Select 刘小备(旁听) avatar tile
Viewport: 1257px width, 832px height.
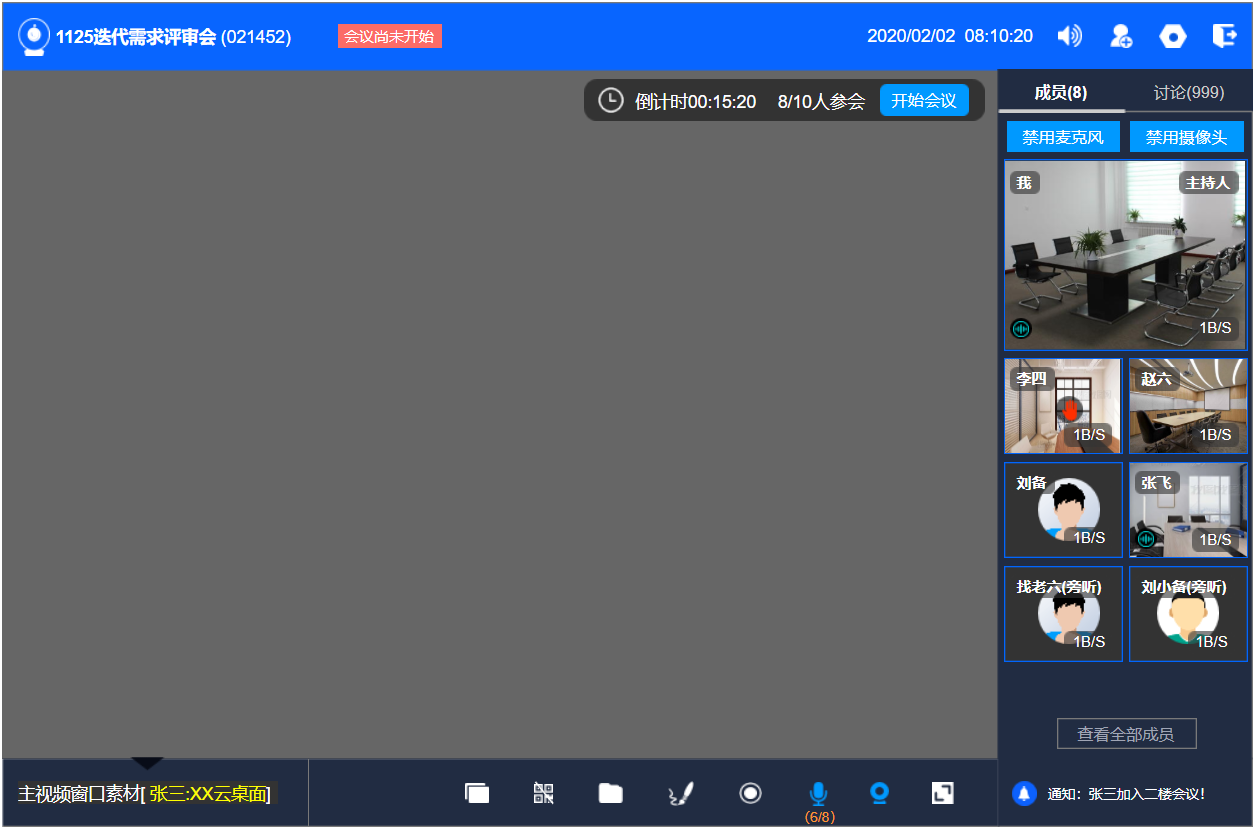(x=1188, y=614)
